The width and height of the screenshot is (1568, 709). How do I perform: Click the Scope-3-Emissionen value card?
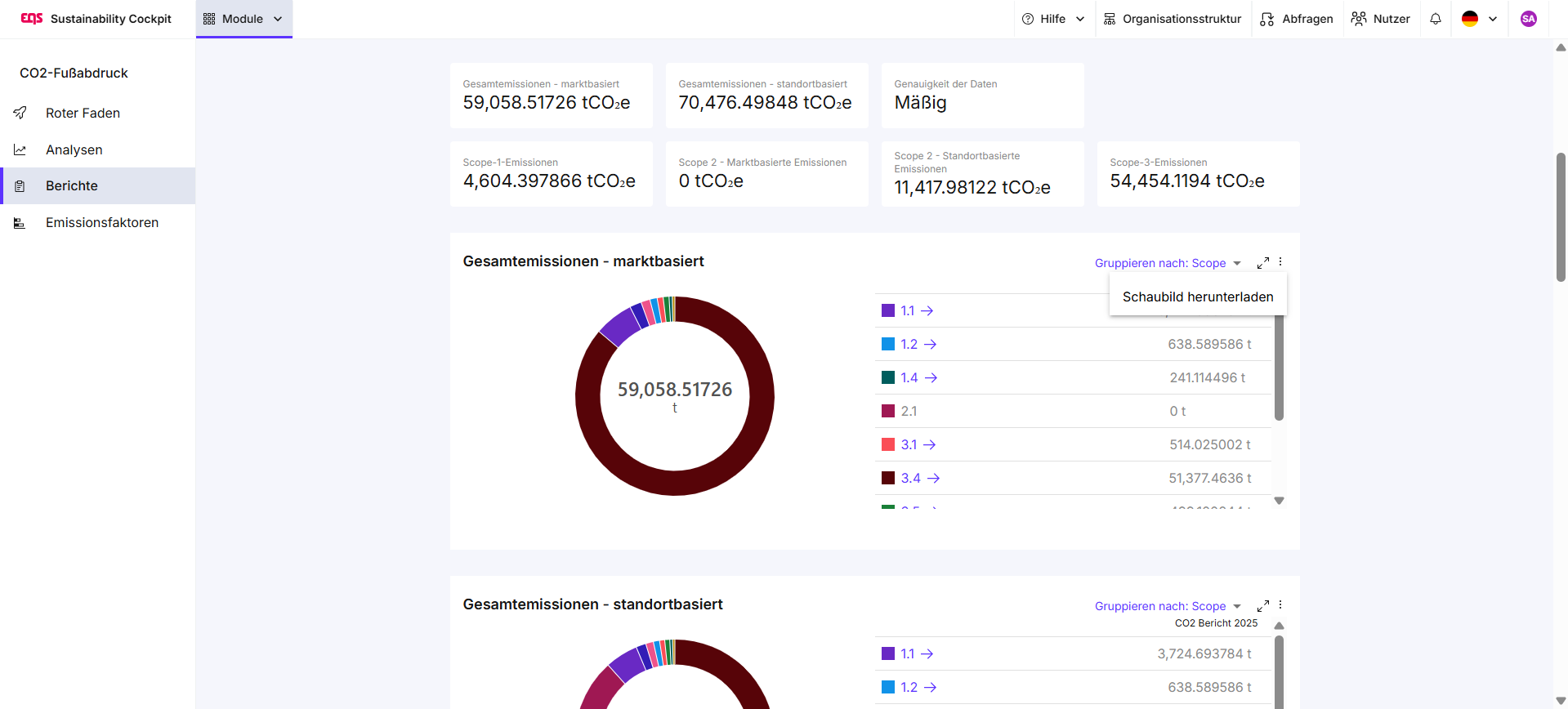[1198, 174]
